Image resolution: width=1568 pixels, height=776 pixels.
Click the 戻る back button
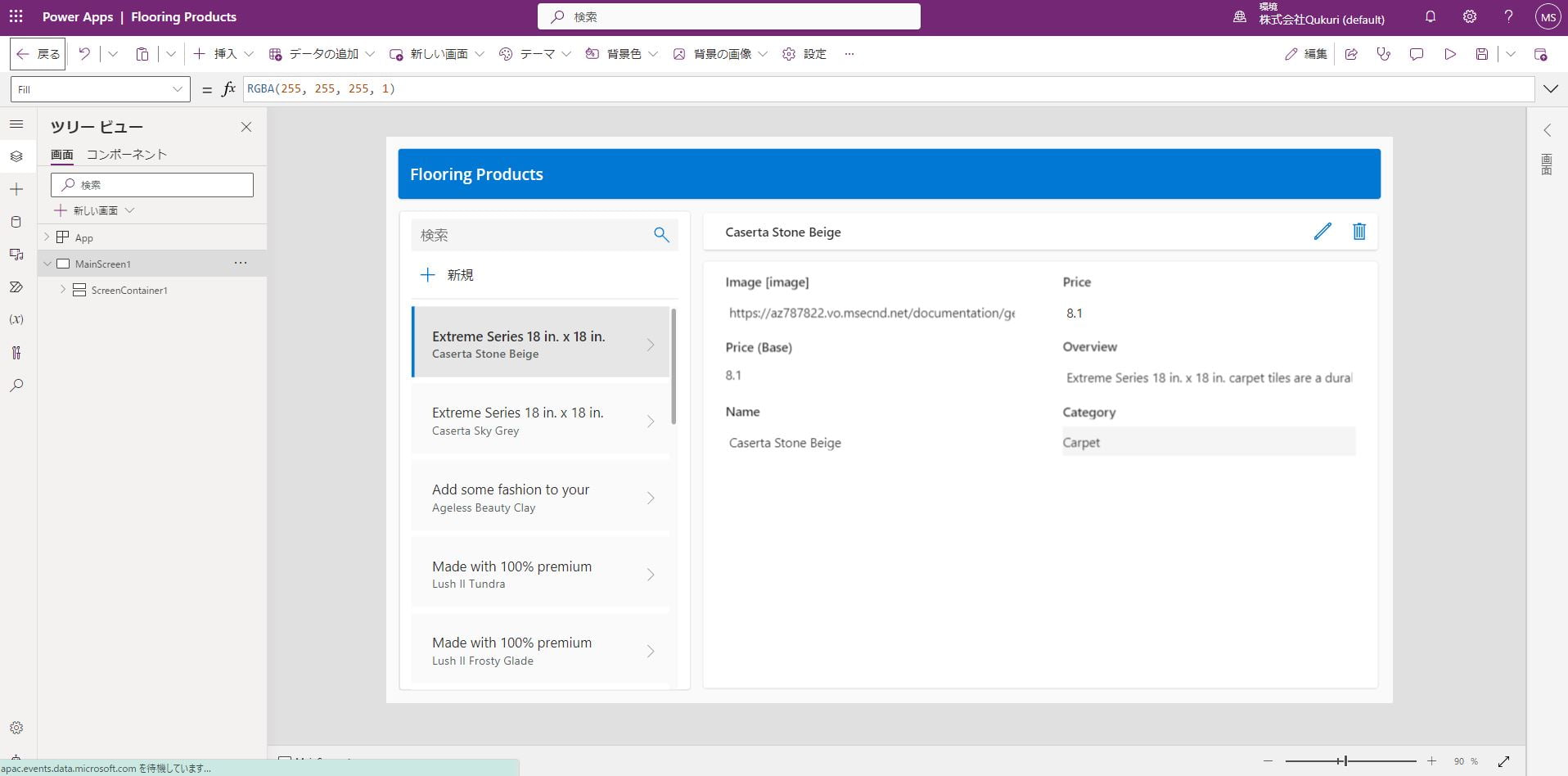point(38,54)
